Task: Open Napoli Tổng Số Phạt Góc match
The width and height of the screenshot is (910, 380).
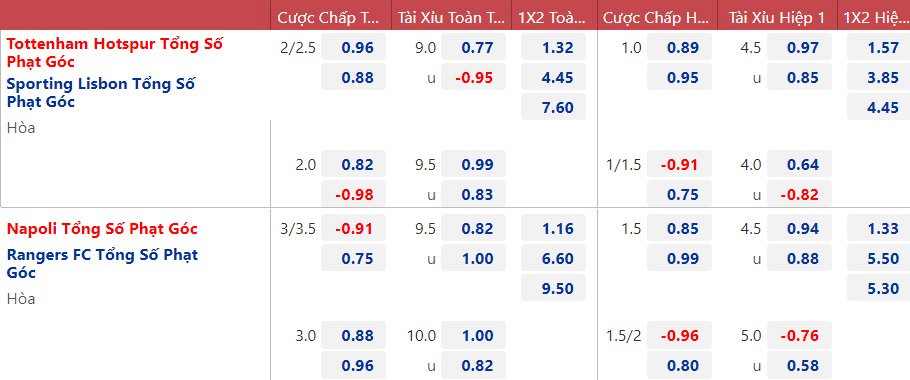Action: 102,229
